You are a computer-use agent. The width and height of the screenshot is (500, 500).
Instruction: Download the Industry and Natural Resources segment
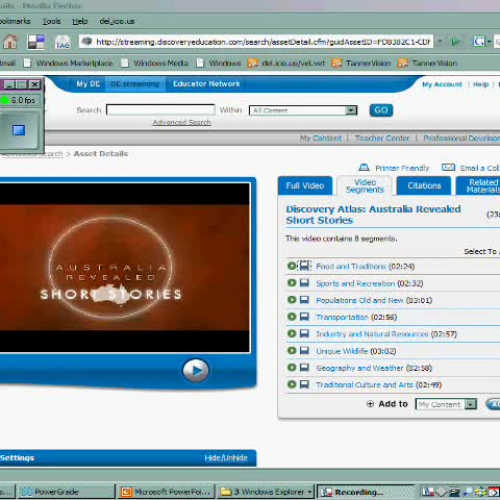click(304, 333)
